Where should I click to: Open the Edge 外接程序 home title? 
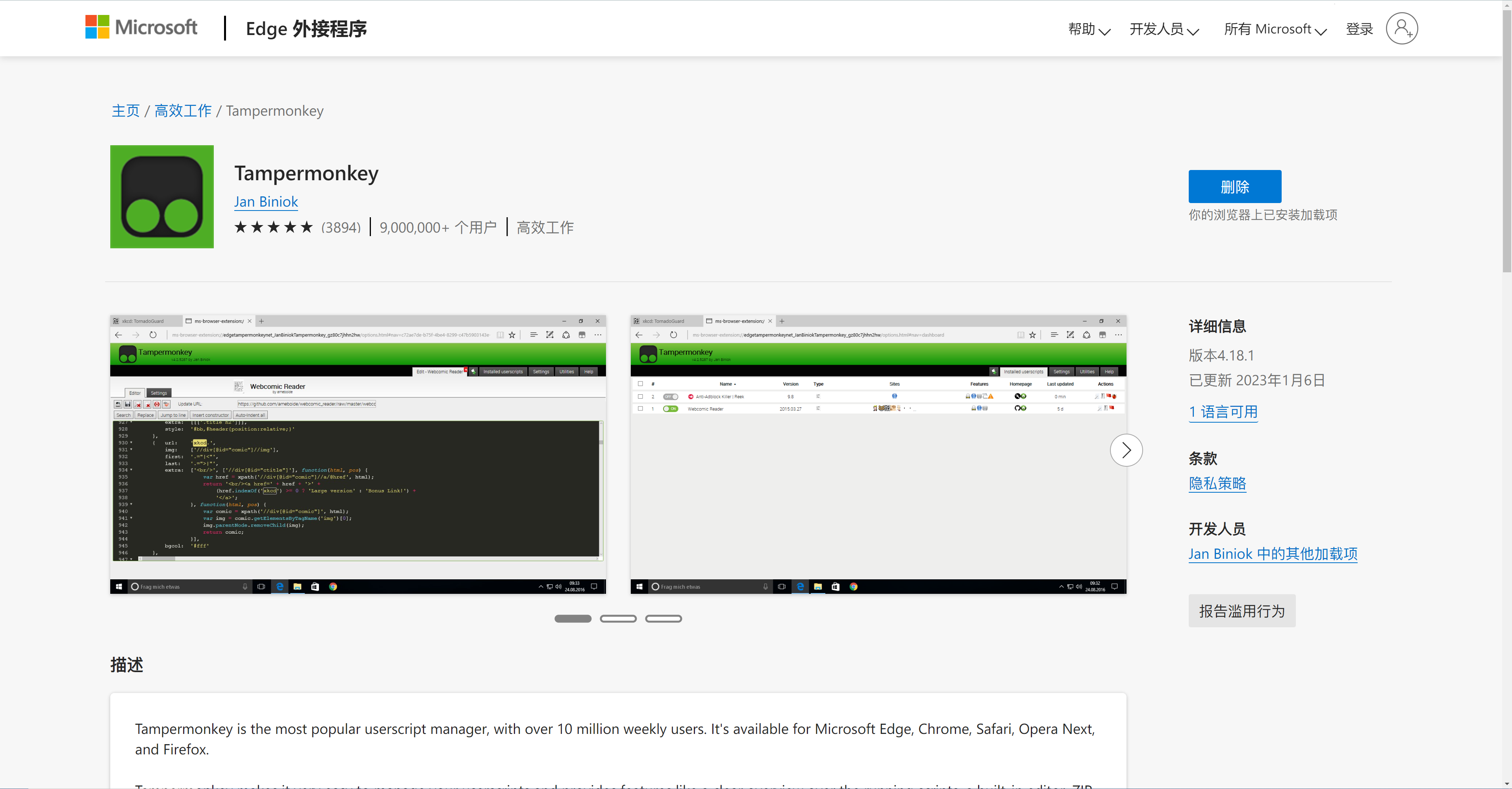coord(306,29)
